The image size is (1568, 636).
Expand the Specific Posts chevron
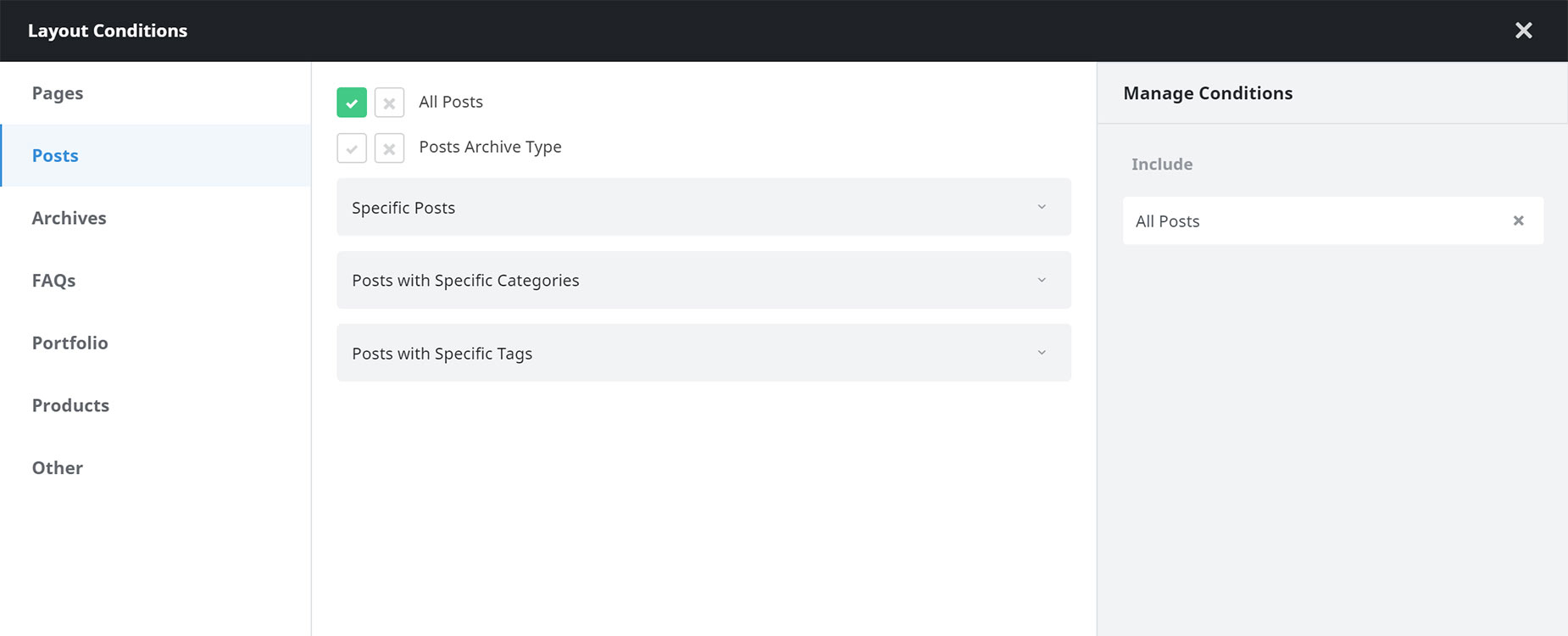[x=1042, y=207]
